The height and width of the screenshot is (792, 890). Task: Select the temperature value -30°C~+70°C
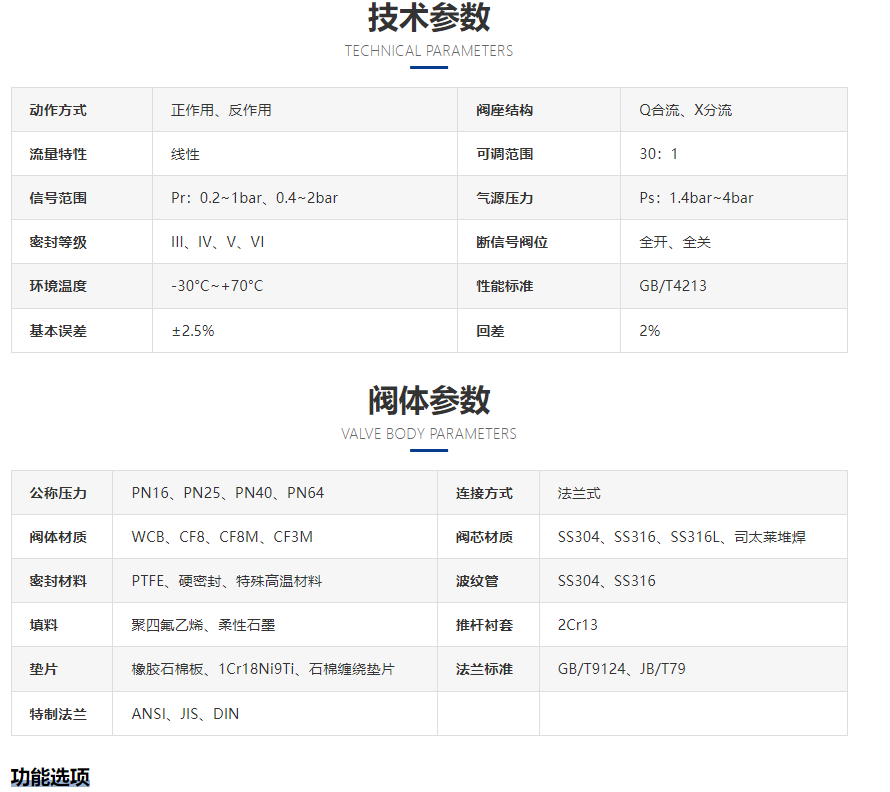coord(217,286)
